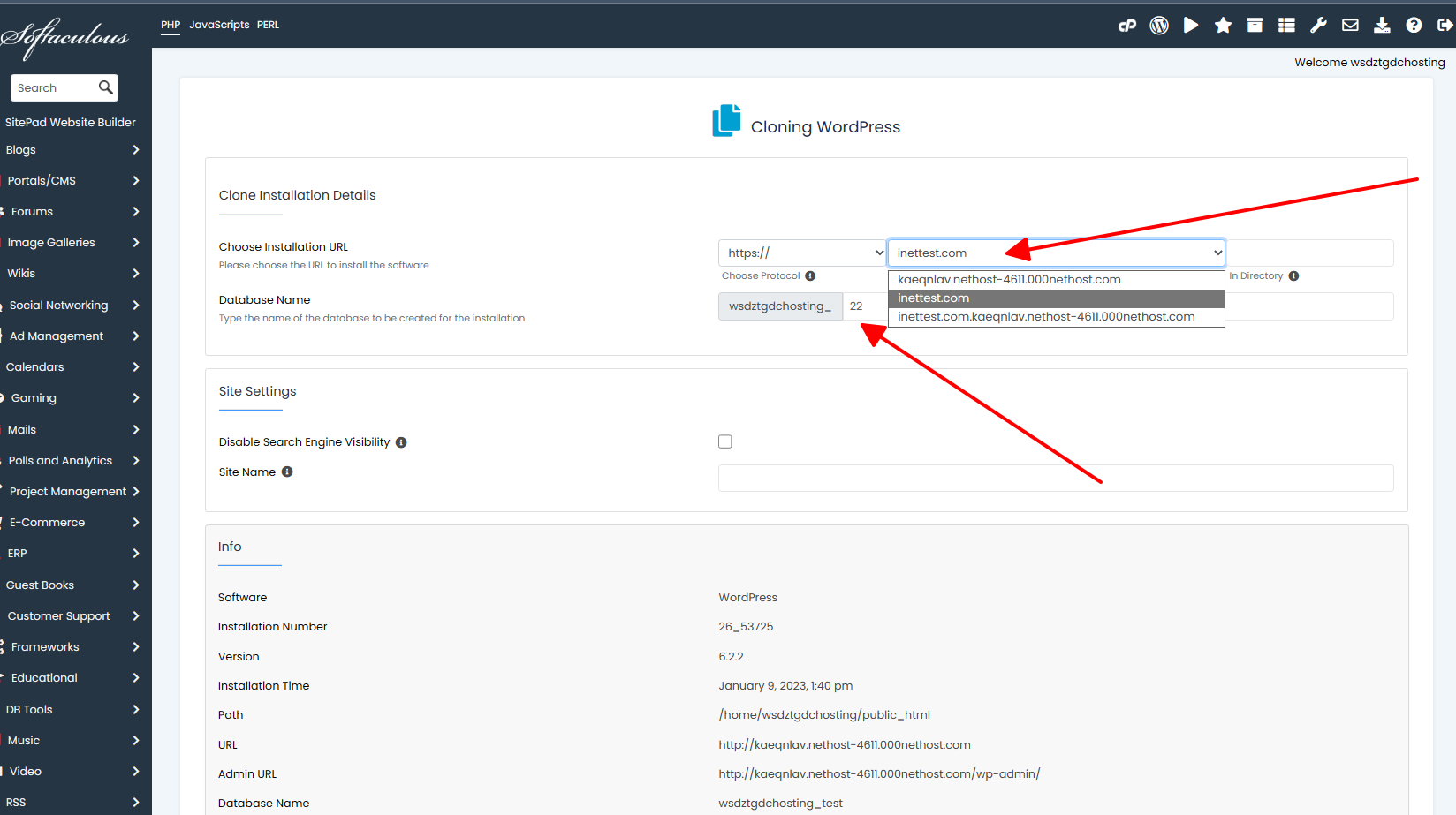
Task: Open the cPanel icon in the top bar
Action: point(1127,26)
